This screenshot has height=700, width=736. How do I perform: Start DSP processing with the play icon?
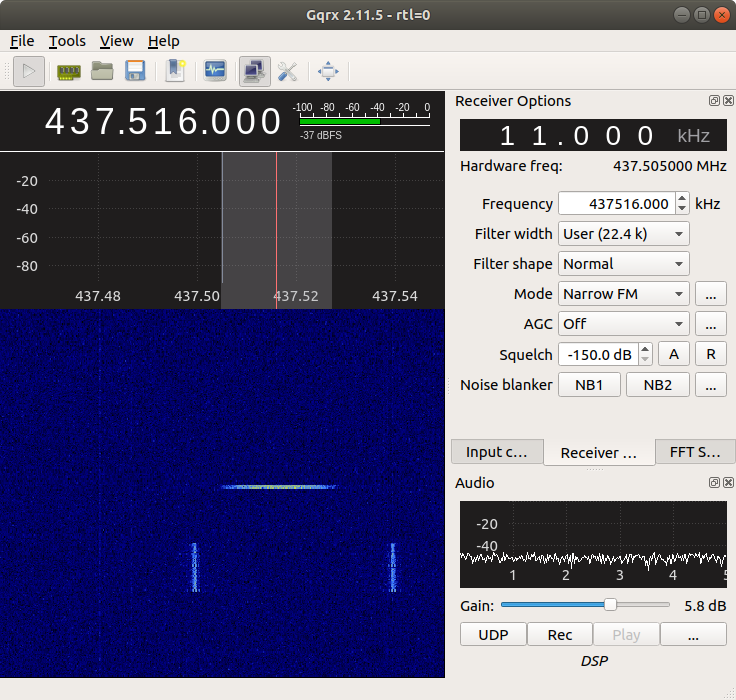[x=29, y=71]
